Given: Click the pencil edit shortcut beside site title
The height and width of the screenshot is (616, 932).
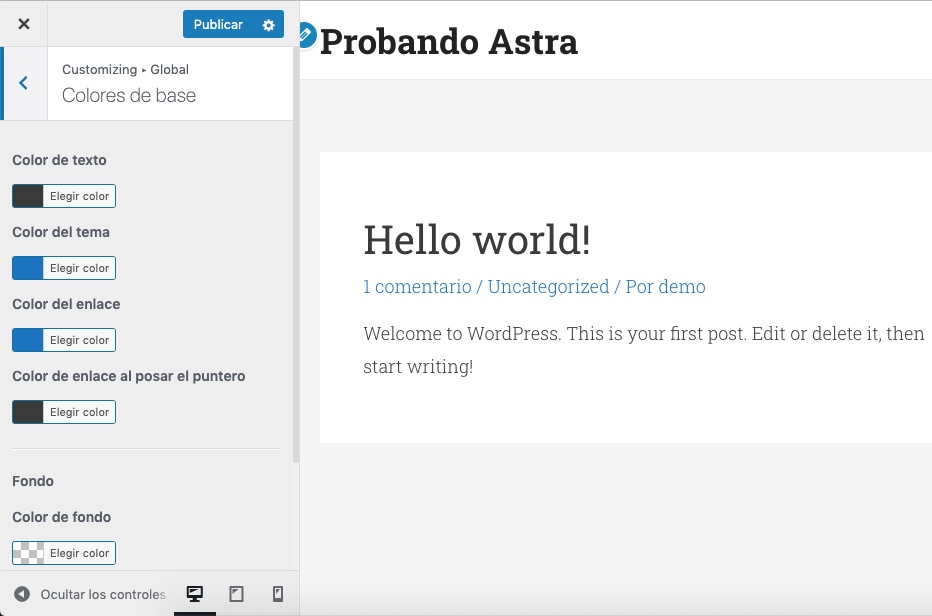Looking at the screenshot, I should click(x=304, y=35).
